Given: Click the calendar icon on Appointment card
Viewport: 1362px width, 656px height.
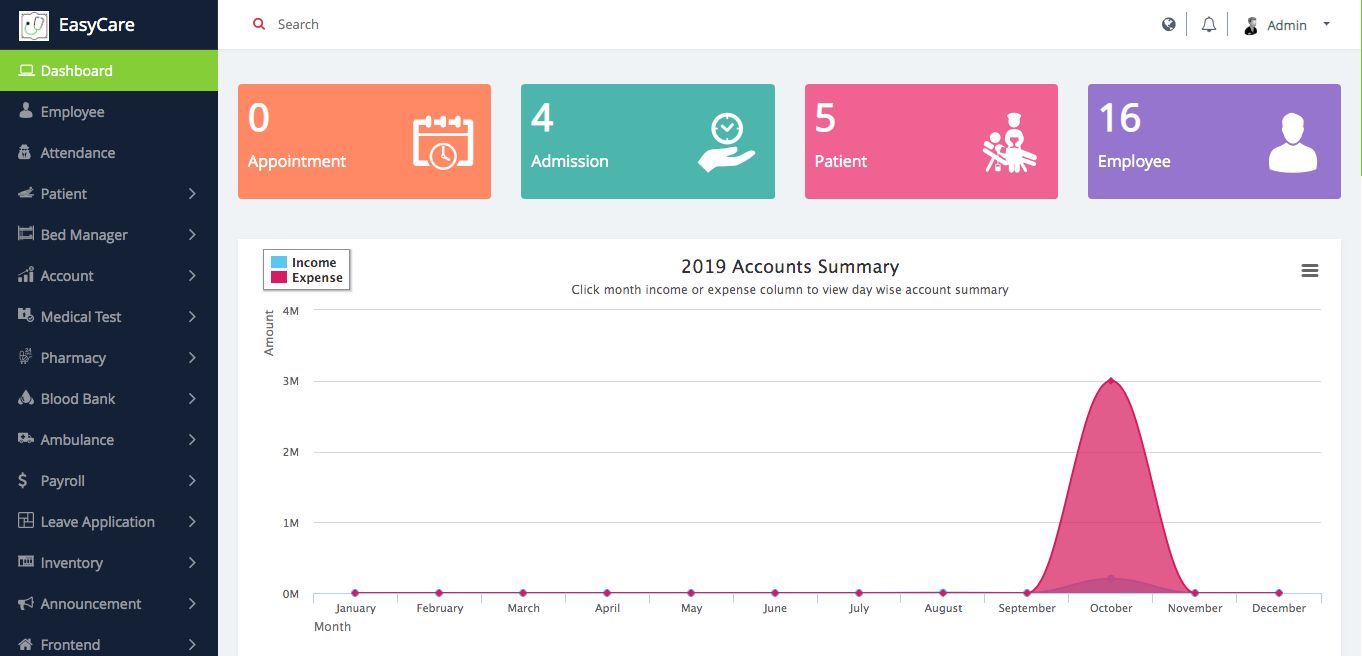Looking at the screenshot, I should coord(443,142).
